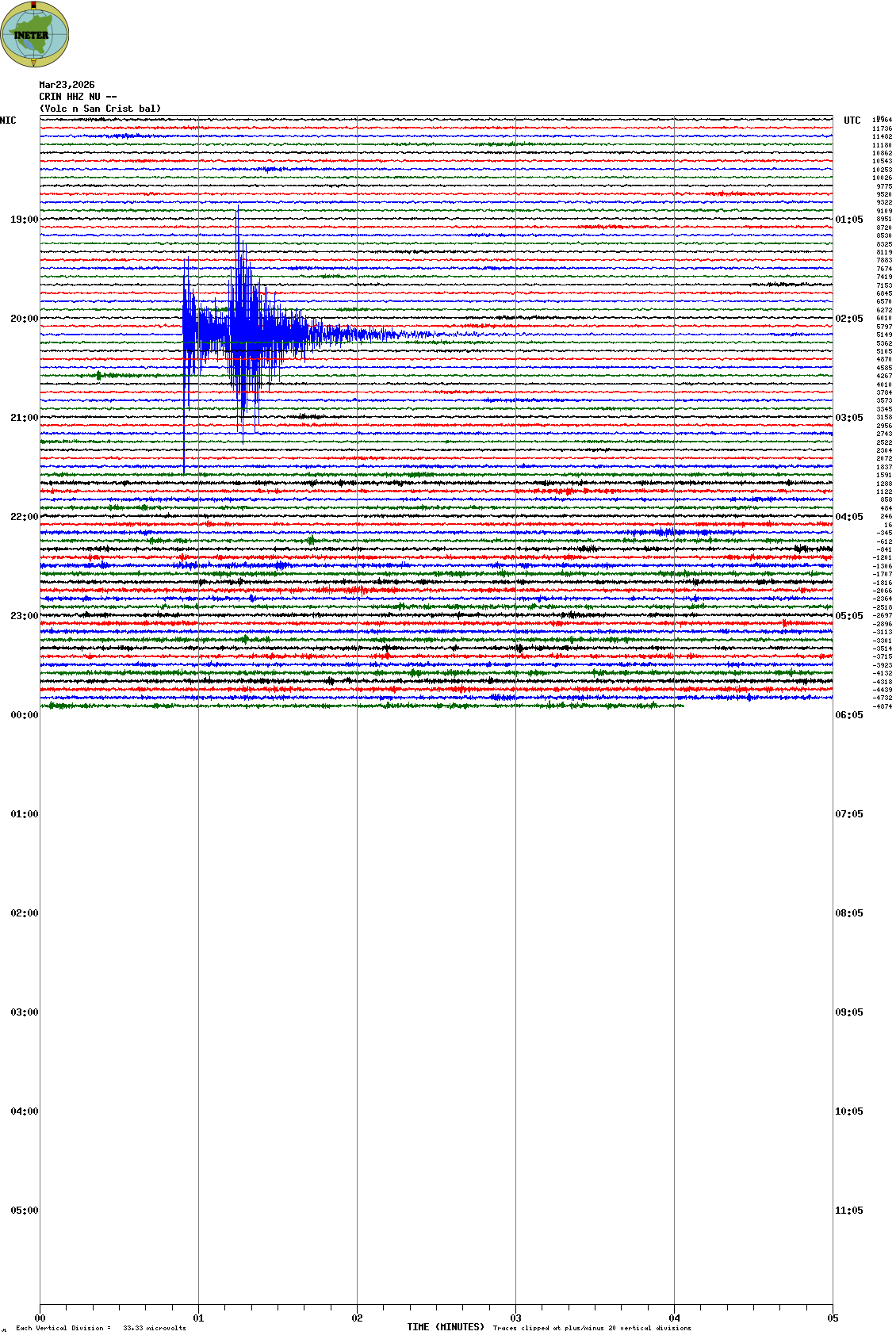The image size is (896, 1339).
Task: Click the UTC timezone label
Action: click(852, 121)
